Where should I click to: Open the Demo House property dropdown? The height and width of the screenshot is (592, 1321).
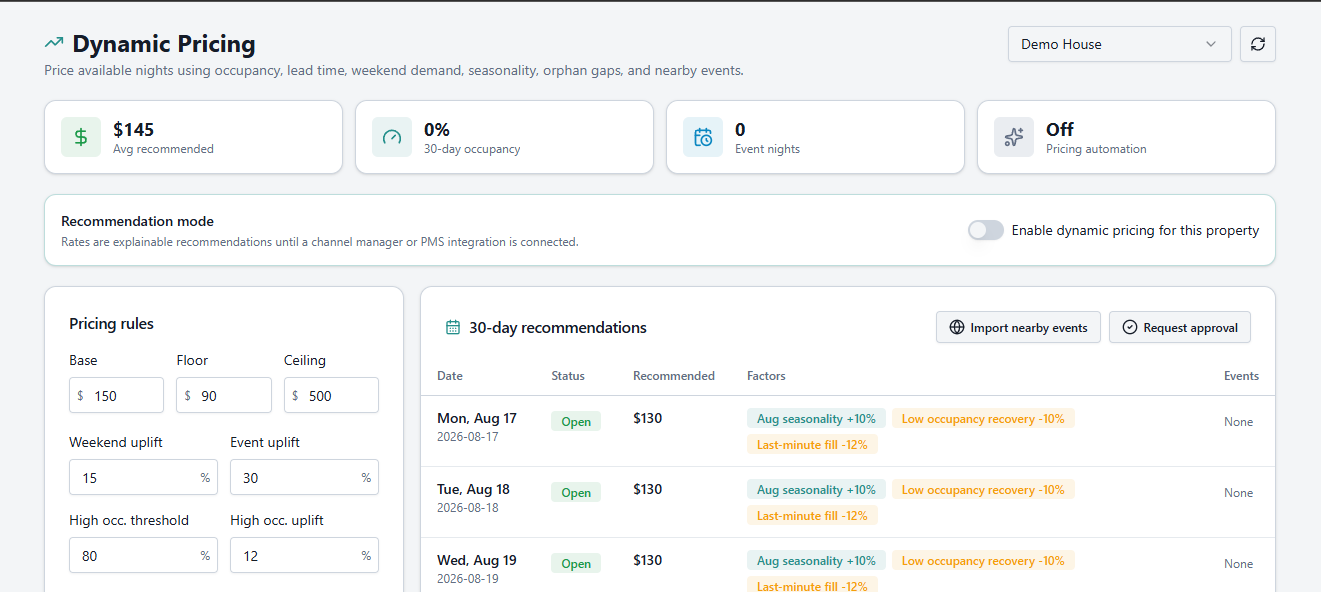[x=1120, y=44]
